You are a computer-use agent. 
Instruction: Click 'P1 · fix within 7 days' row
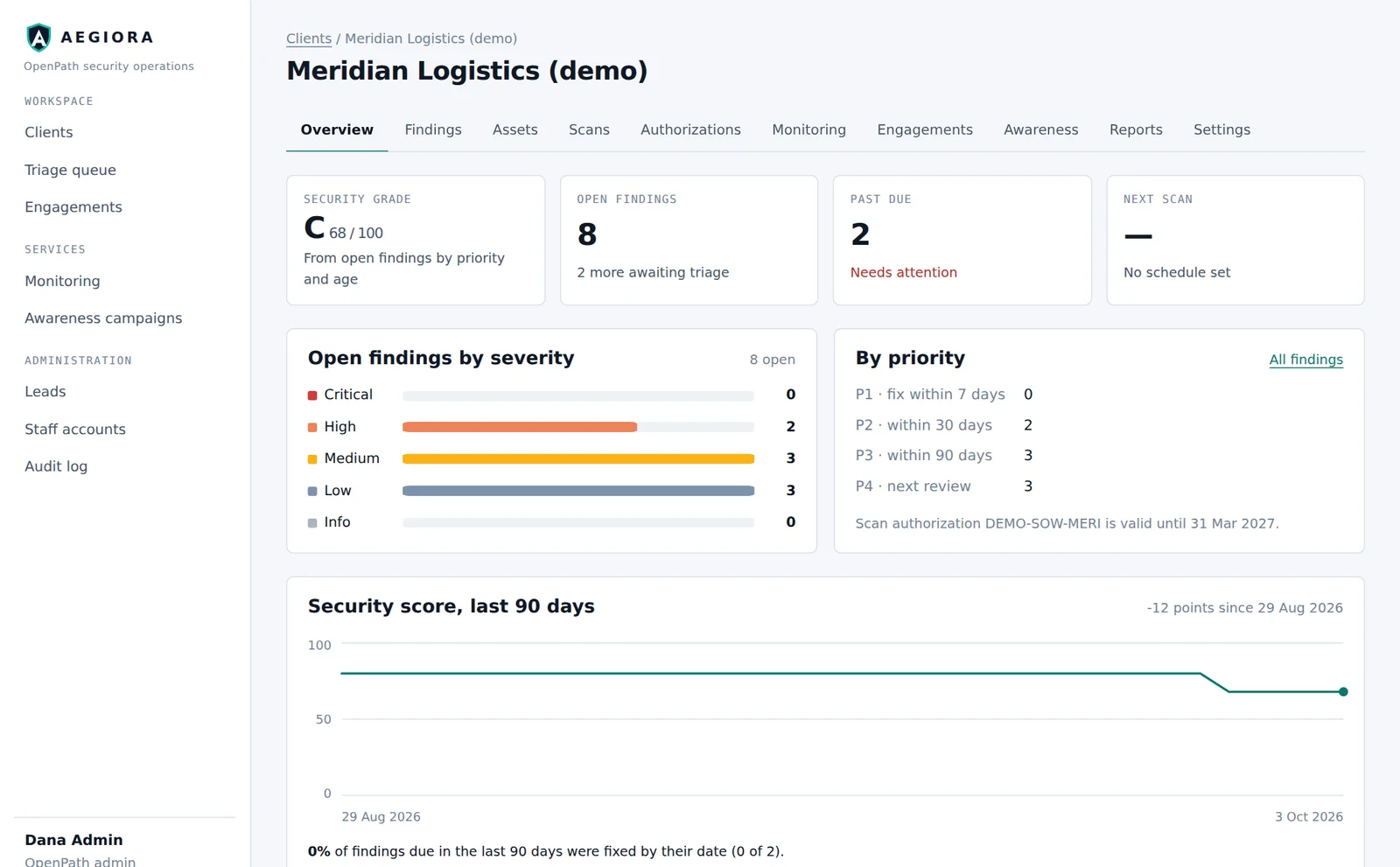click(944, 395)
